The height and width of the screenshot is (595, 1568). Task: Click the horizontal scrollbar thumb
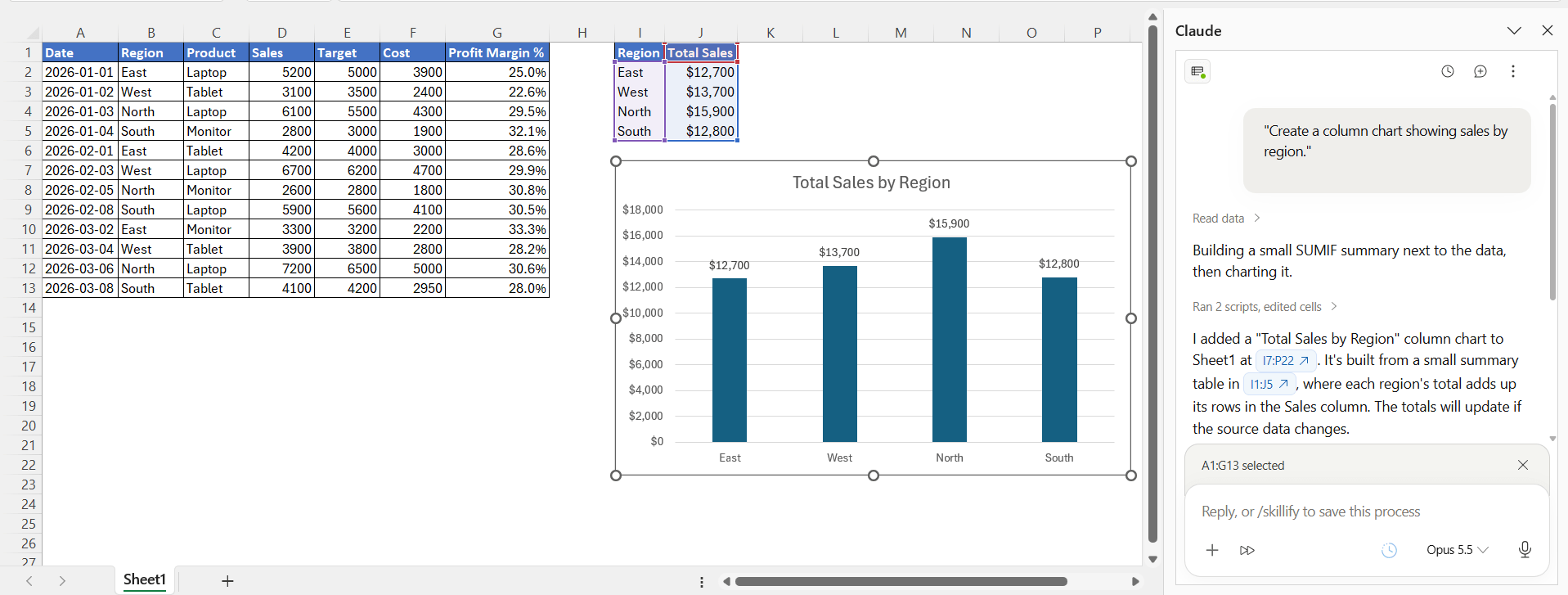(901, 582)
